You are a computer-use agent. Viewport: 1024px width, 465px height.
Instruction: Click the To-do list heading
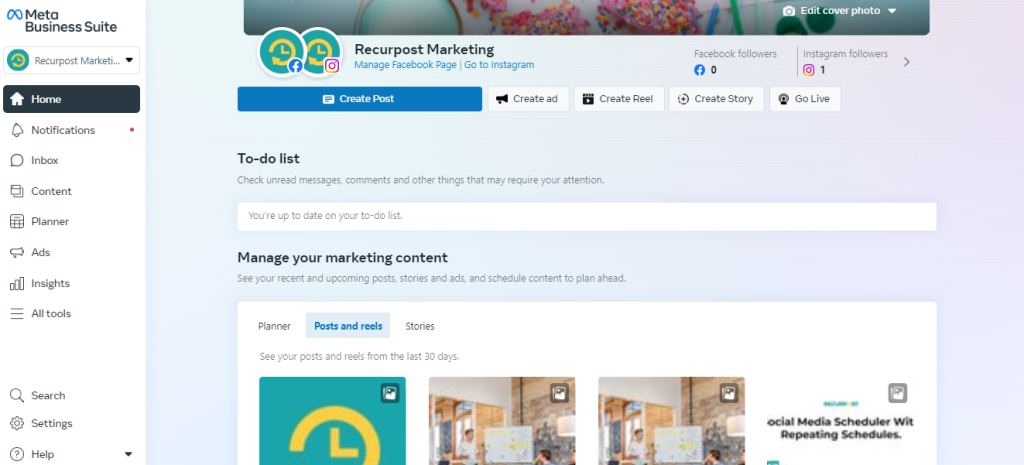[x=268, y=158]
